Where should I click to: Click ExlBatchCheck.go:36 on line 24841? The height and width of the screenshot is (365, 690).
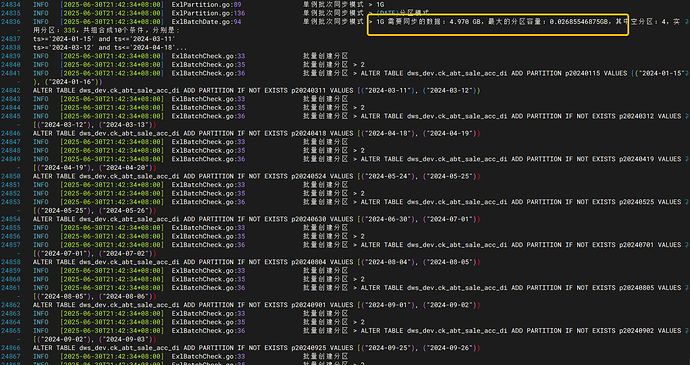tap(208, 73)
